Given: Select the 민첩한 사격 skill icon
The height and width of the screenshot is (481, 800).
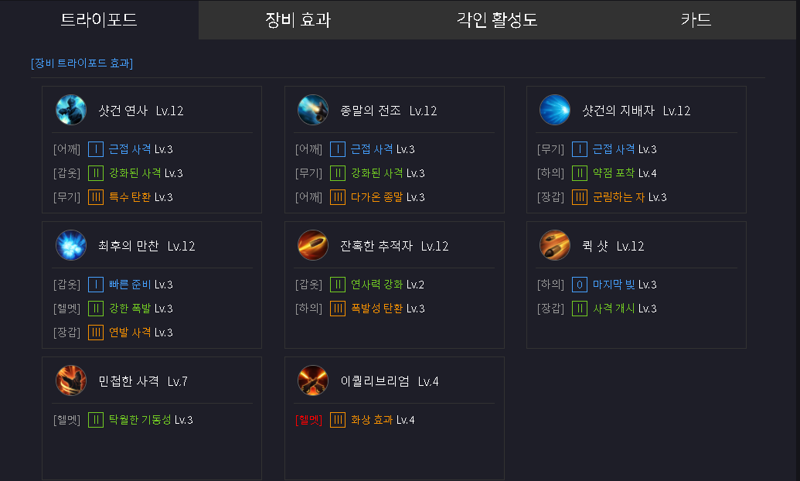Looking at the screenshot, I should coord(71,380).
